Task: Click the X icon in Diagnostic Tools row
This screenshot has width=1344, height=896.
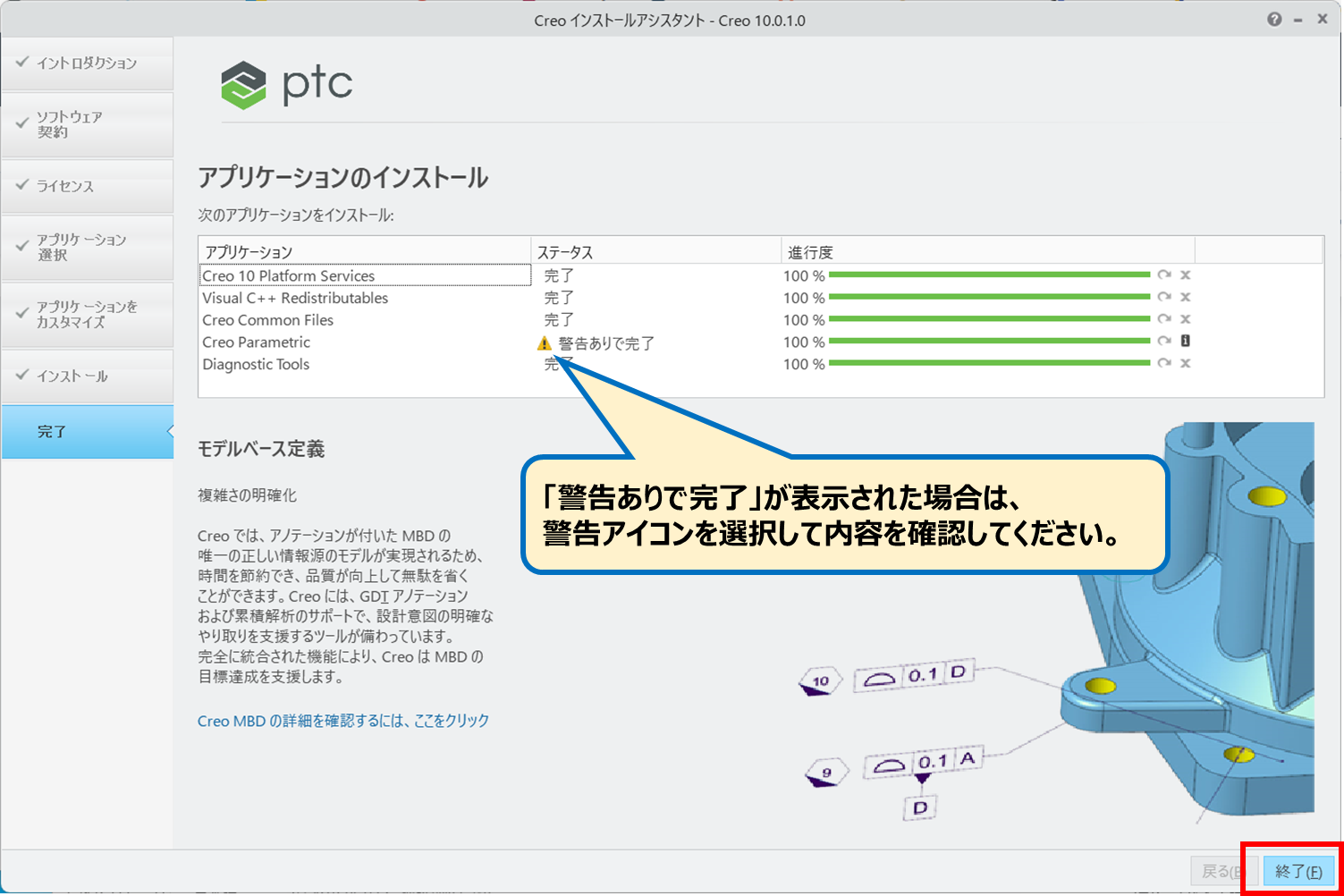Action: coord(1185,363)
